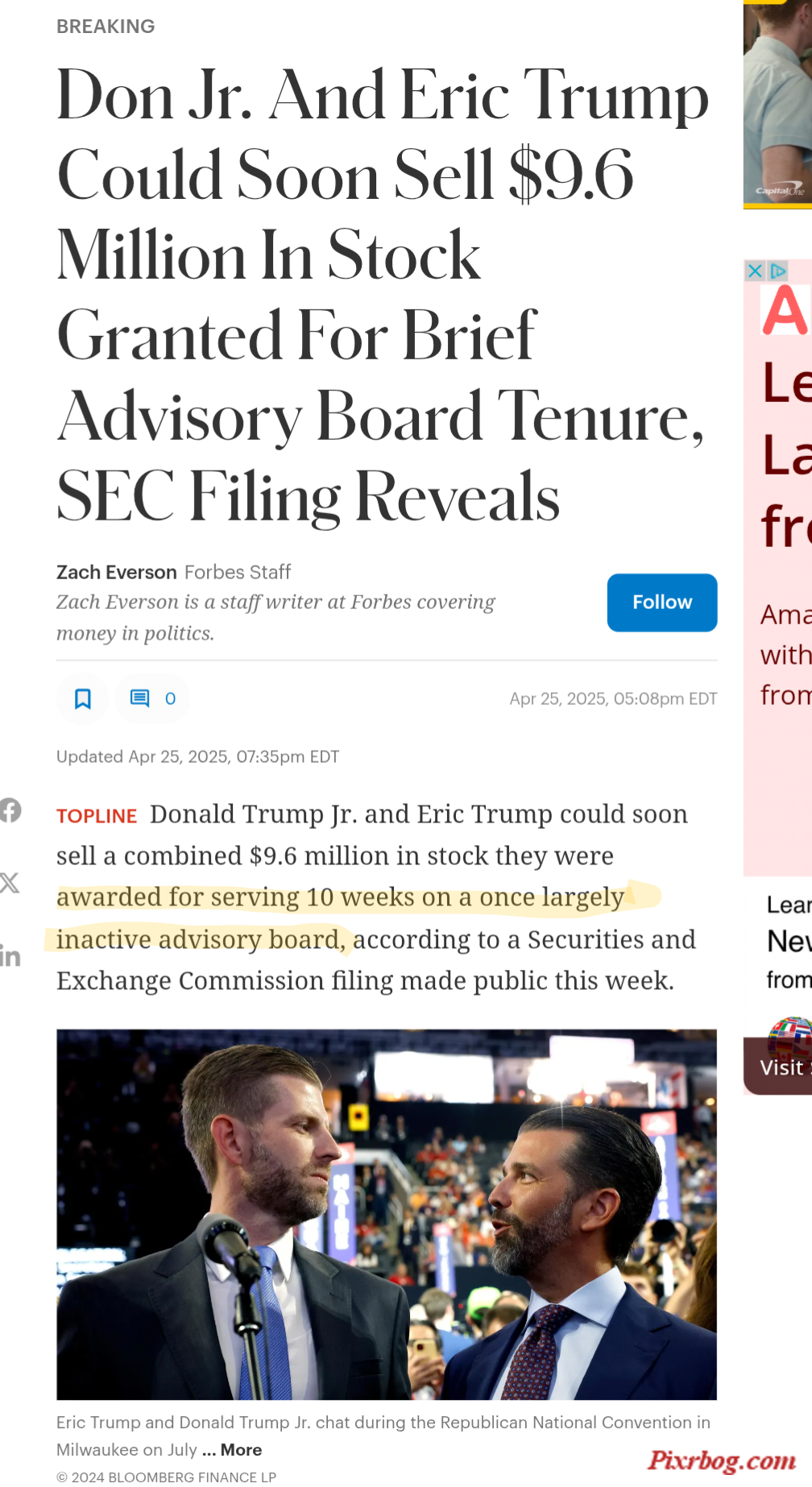The image size is (812, 1487).
Task: Follow author Zach Everson
Action: coord(662,603)
